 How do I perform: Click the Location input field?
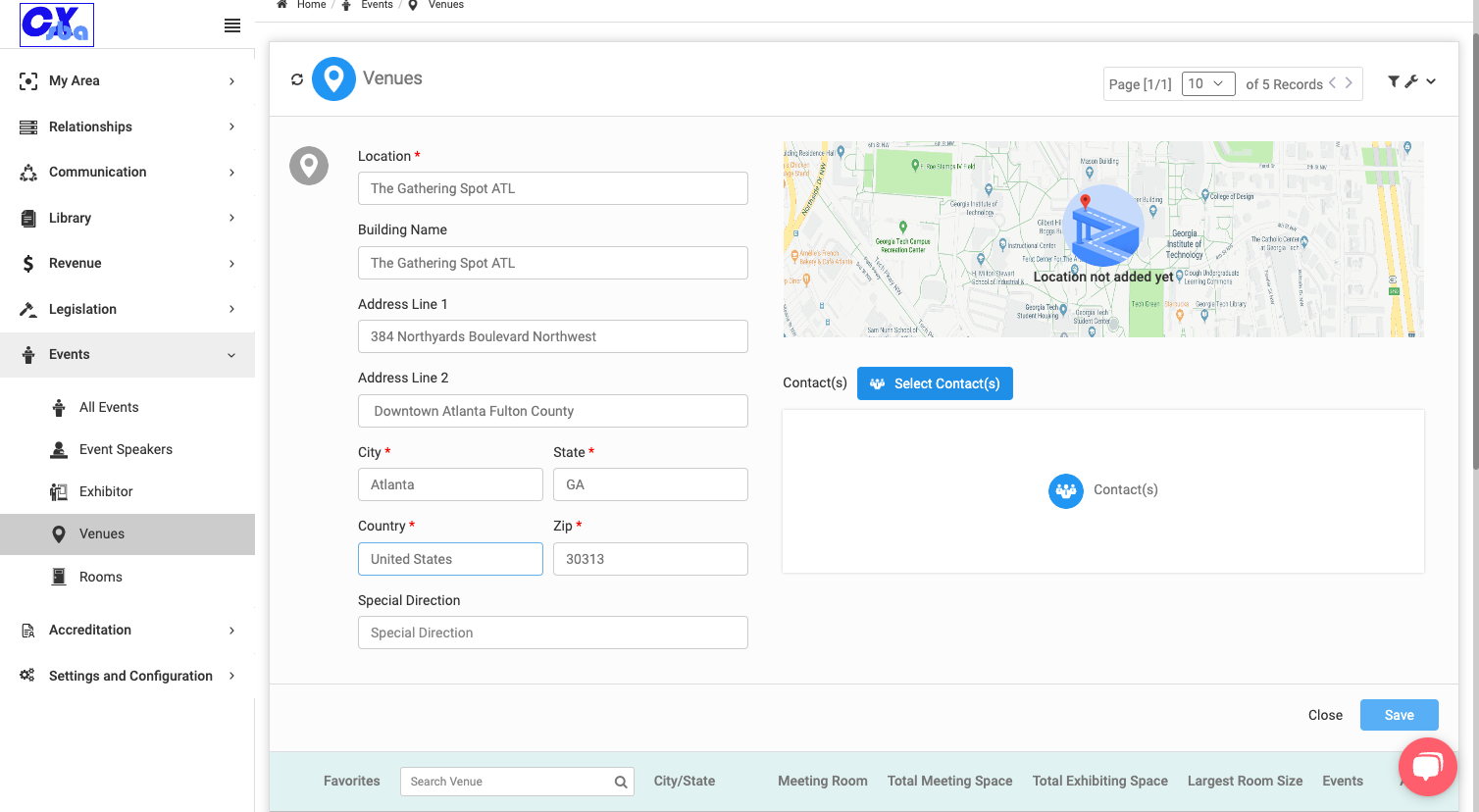tap(553, 188)
